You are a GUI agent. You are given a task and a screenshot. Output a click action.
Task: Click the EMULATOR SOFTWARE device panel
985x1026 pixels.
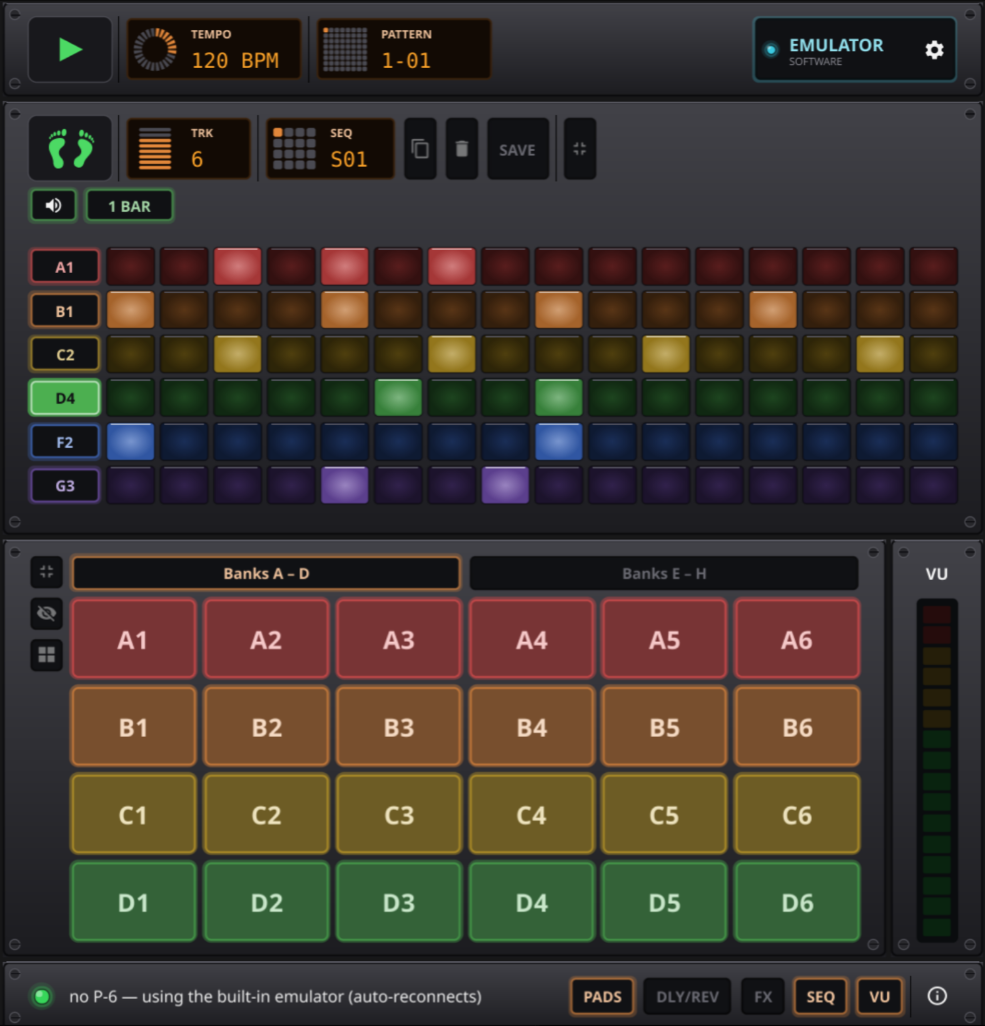pos(855,50)
